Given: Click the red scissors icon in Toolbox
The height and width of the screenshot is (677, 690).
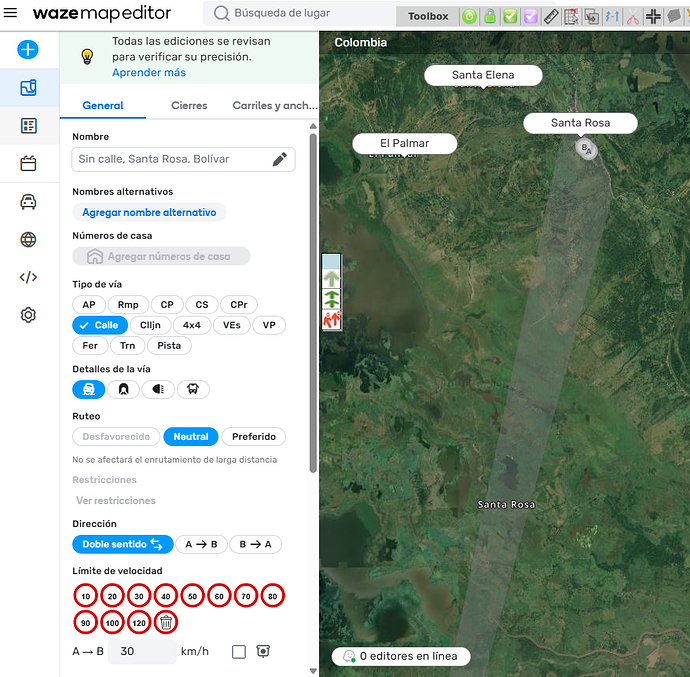Looking at the screenshot, I should [x=632, y=16].
